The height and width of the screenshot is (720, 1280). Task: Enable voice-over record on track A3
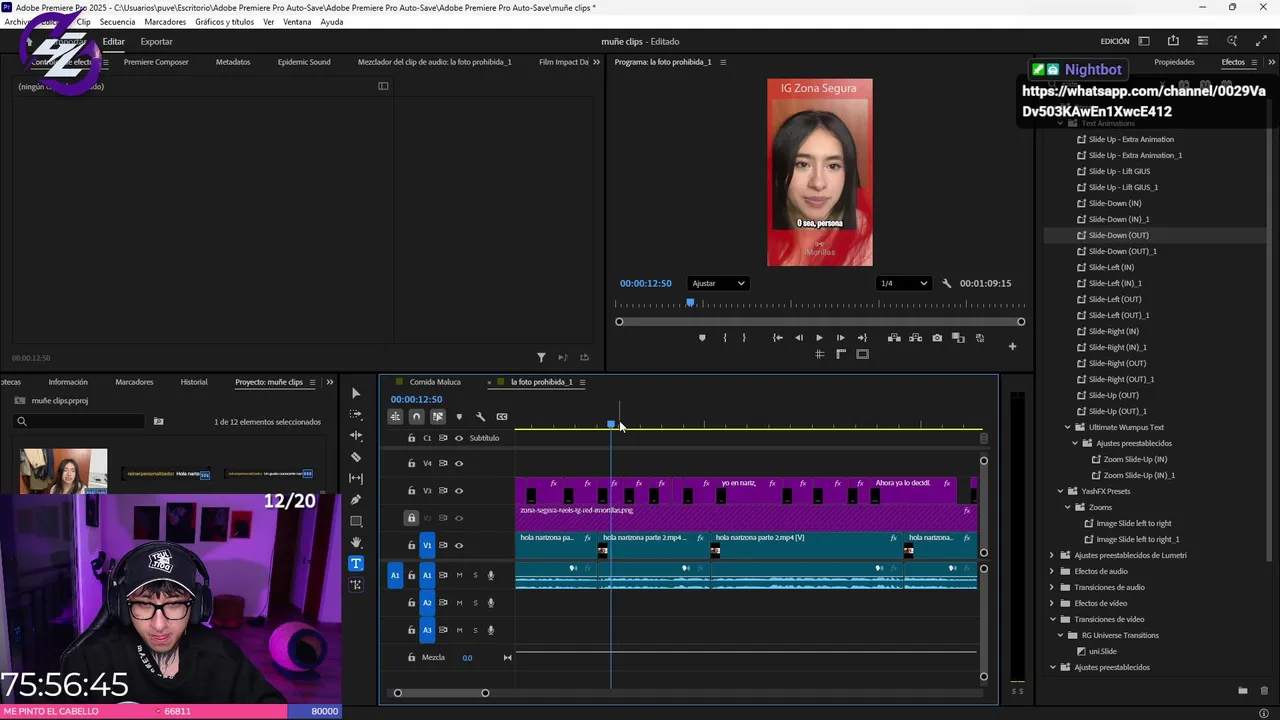pyautogui.click(x=491, y=630)
